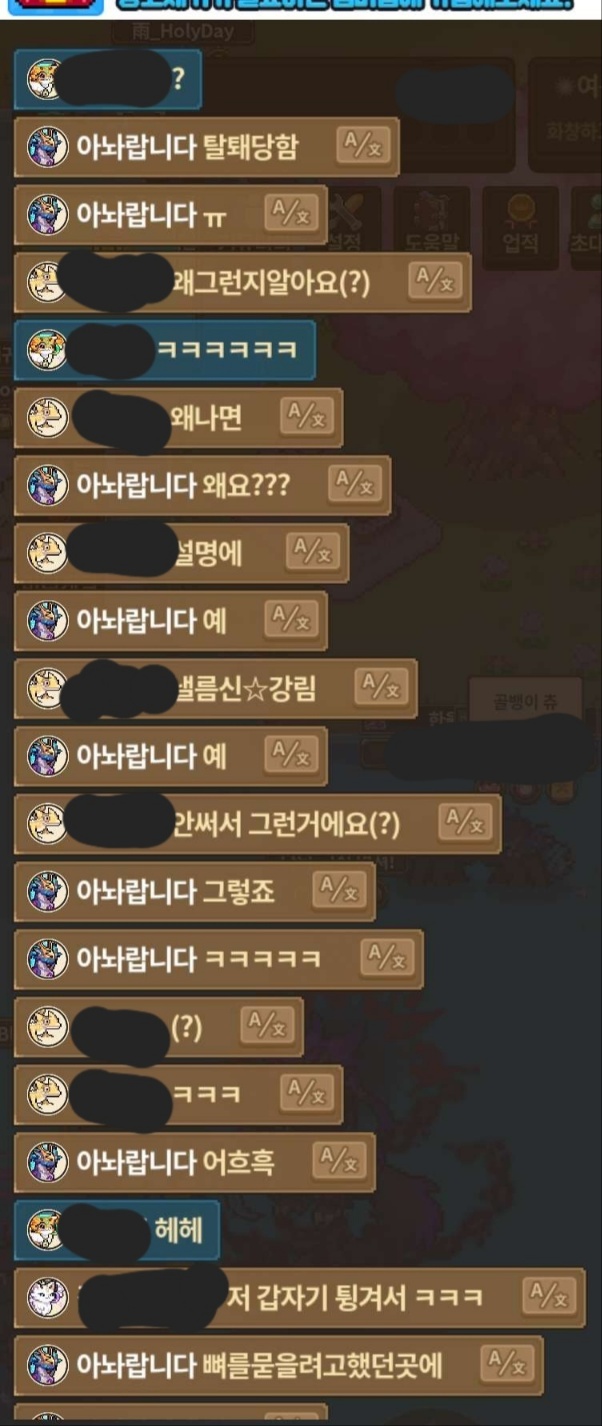
Task: Click translate icon beside 아놔랍니다 ㅠ
Action: (x=292, y=214)
